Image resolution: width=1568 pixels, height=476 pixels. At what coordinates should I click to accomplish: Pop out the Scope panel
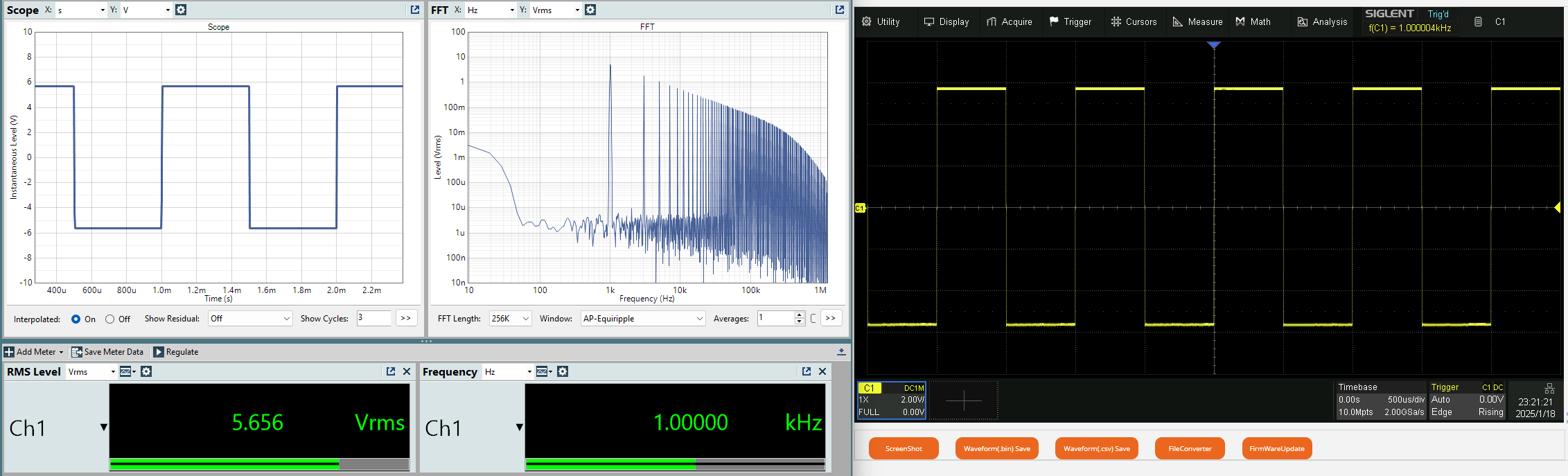[415, 10]
